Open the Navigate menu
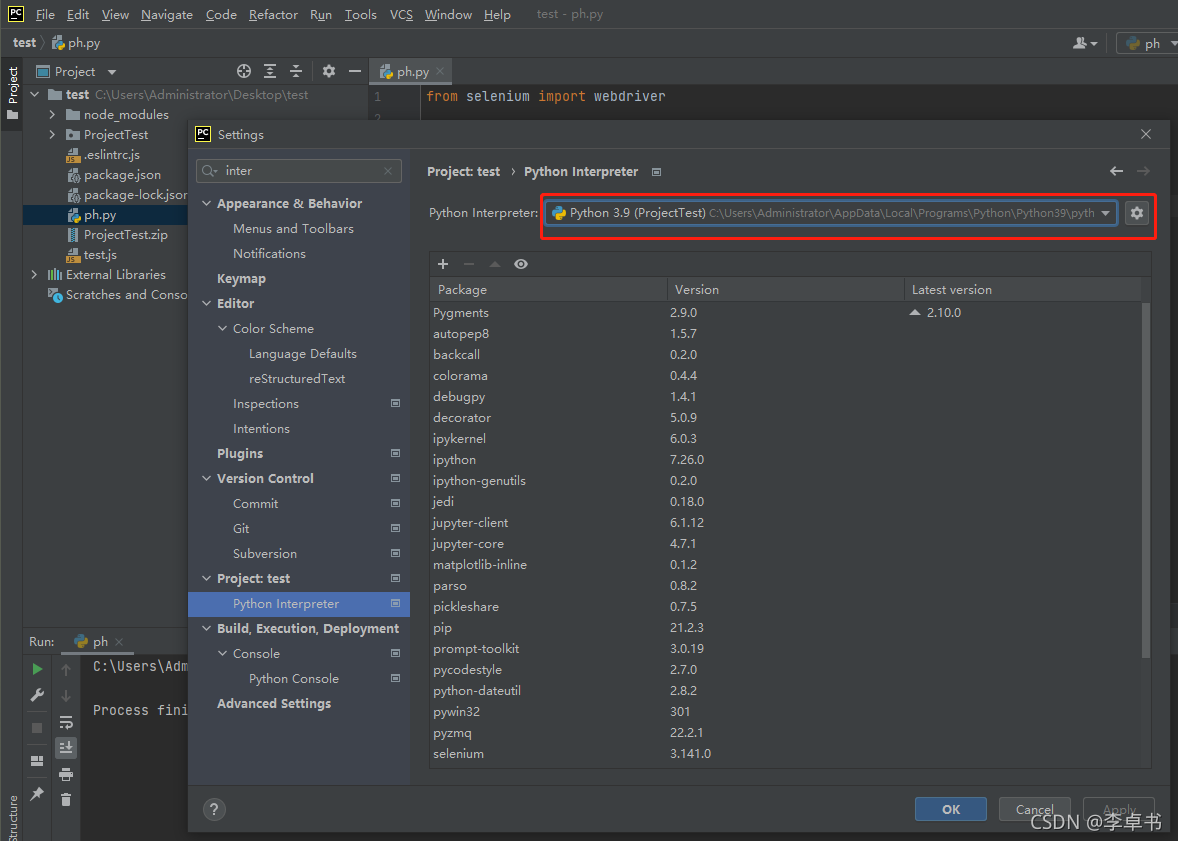Image resolution: width=1178 pixels, height=841 pixels. tap(167, 14)
